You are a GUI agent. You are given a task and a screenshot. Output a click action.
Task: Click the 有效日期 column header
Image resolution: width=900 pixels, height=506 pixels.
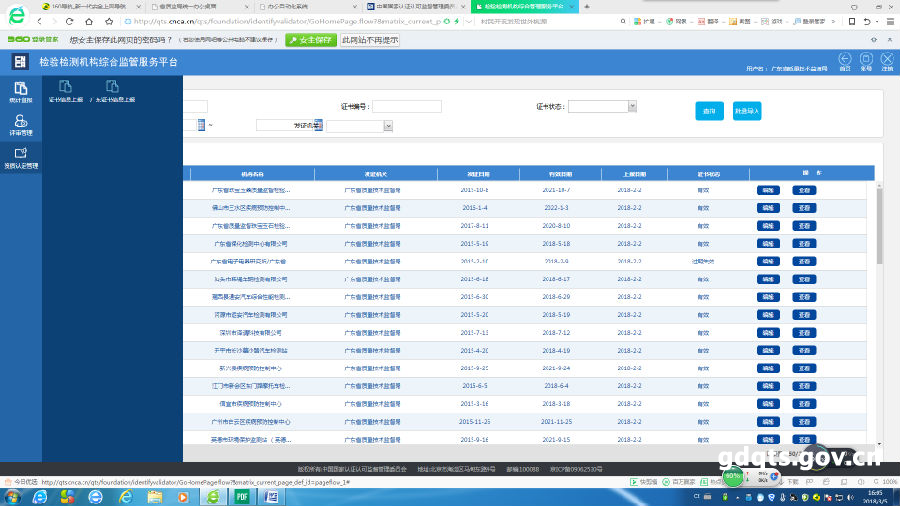560,174
